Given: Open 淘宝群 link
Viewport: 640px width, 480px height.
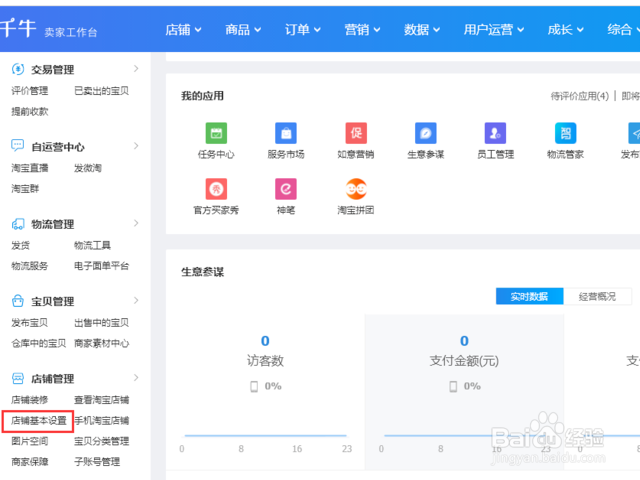Looking at the screenshot, I should coord(25,189).
